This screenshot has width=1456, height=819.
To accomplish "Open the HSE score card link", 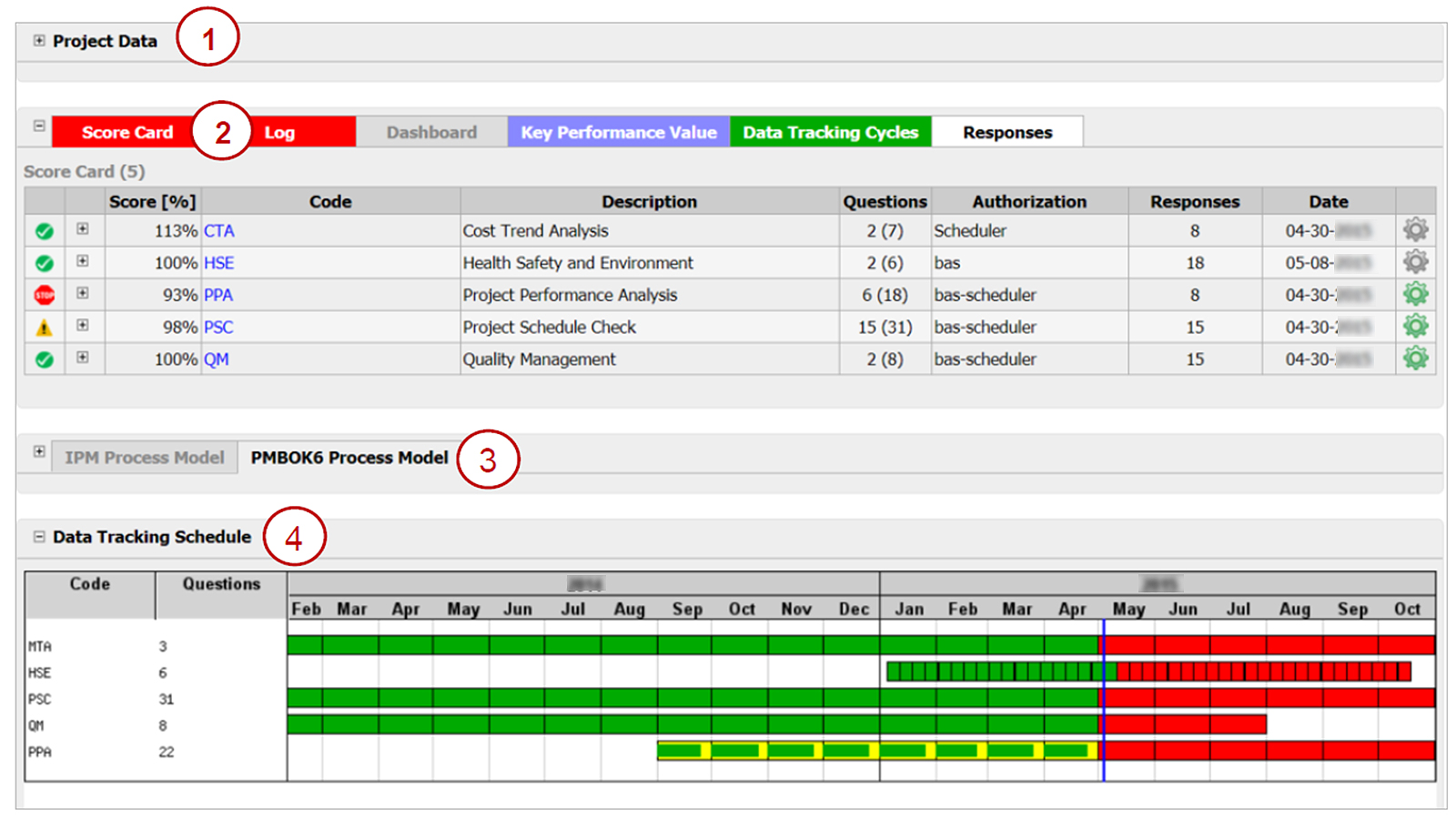I will pos(219,262).
